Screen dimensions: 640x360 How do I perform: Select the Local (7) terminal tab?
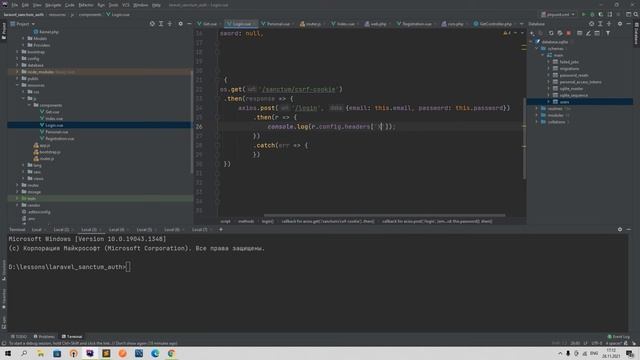click(200, 230)
